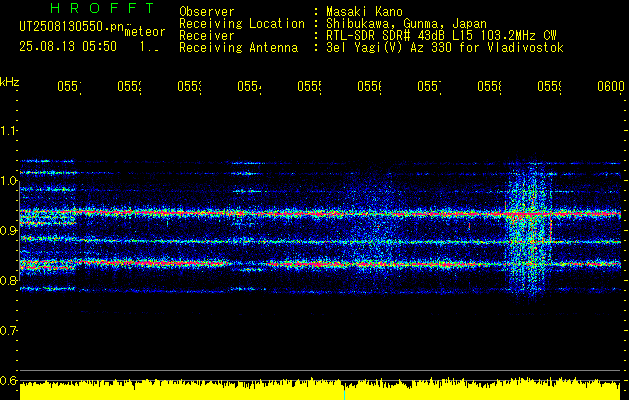Click the 0552 time marker

point(129,86)
